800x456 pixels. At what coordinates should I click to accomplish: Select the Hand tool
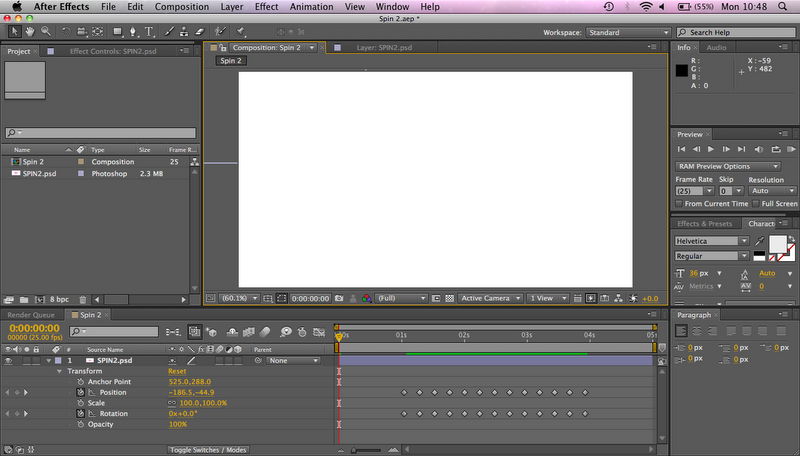tap(30, 32)
